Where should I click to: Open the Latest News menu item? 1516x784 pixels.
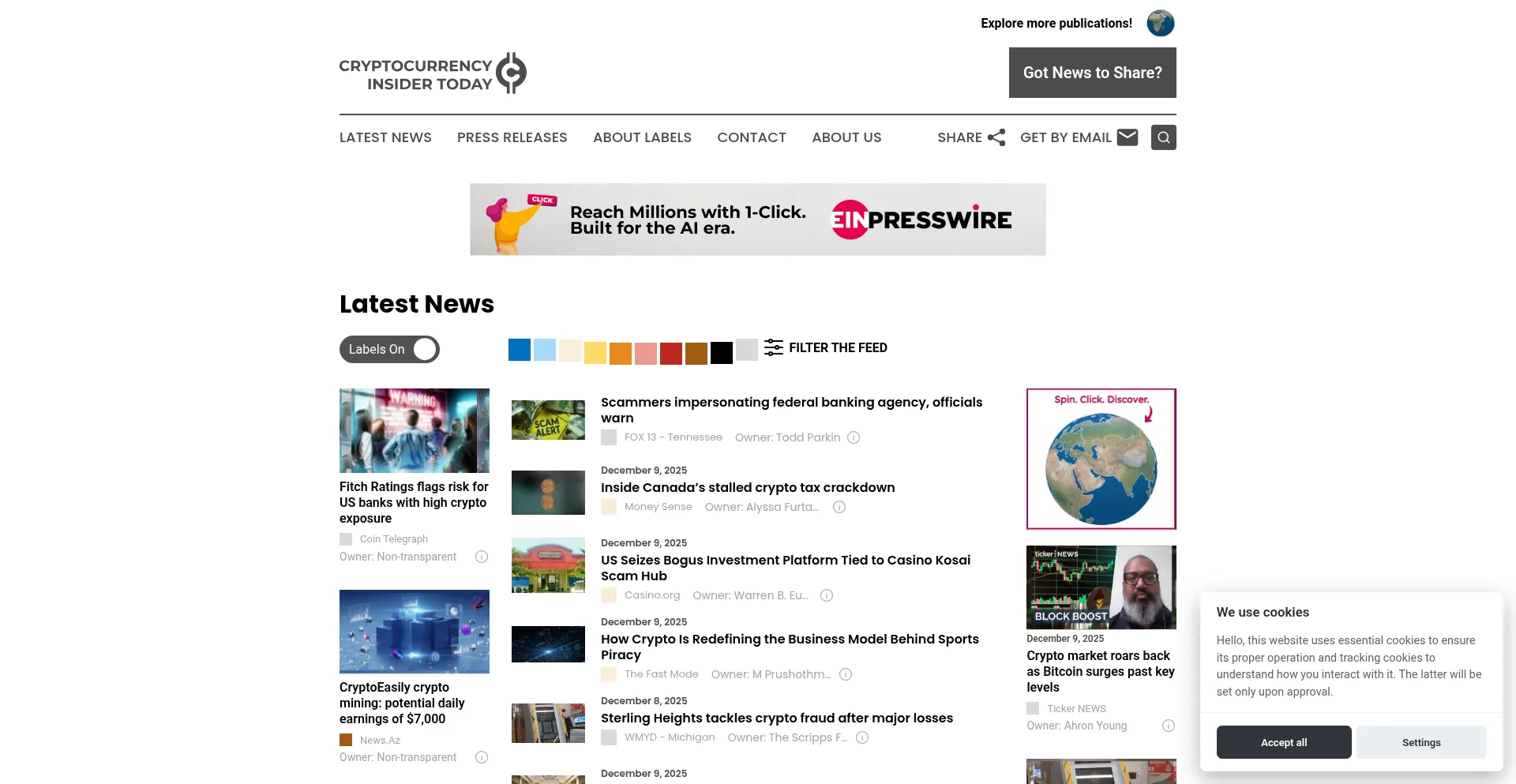(x=385, y=137)
